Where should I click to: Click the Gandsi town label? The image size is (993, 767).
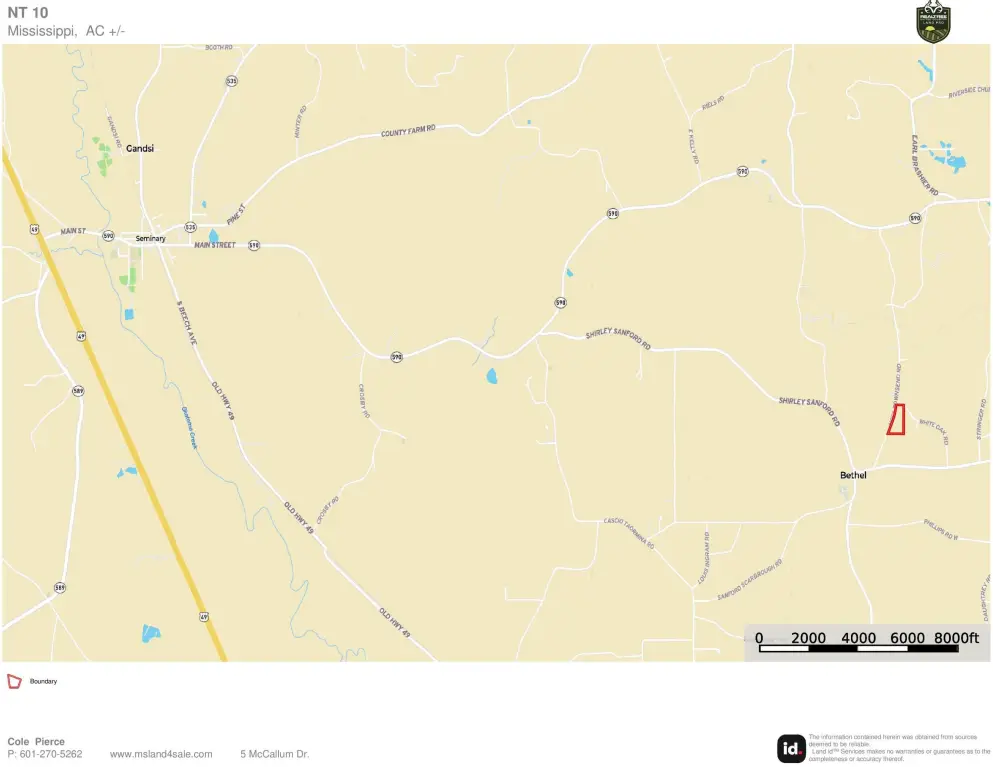coord(140,148)
